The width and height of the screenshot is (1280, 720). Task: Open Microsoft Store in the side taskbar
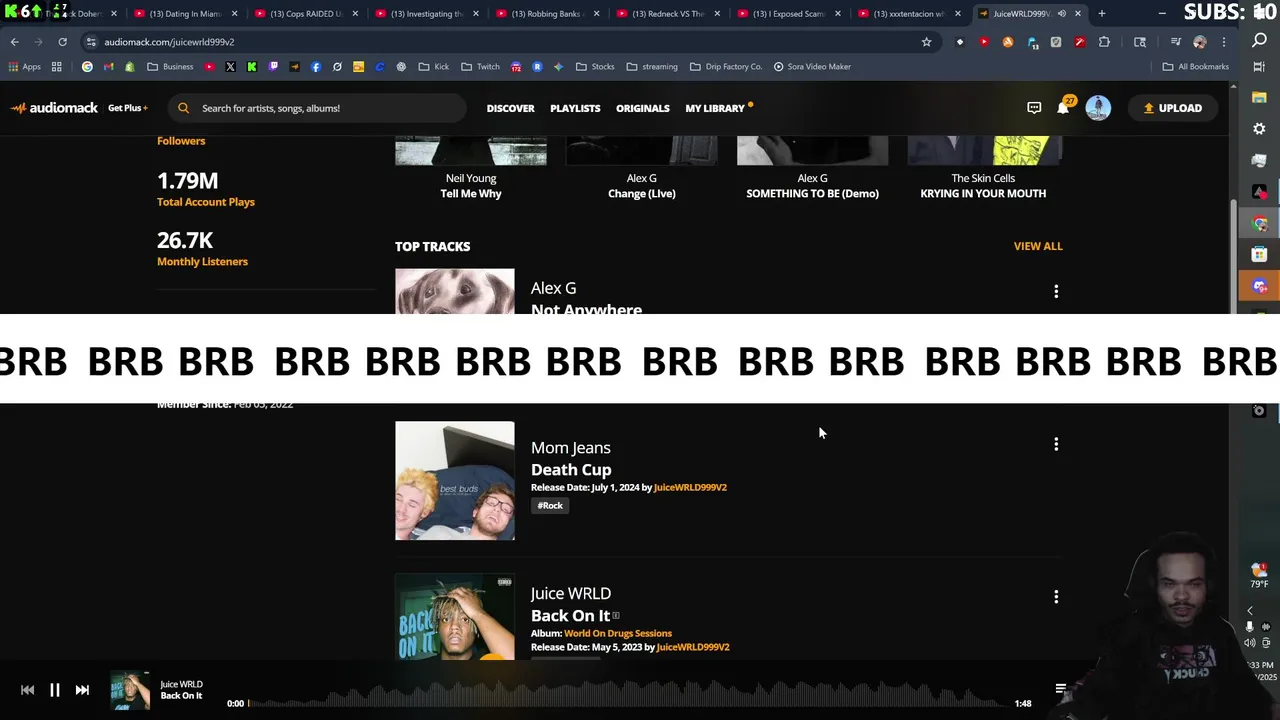coord(1259,255)
